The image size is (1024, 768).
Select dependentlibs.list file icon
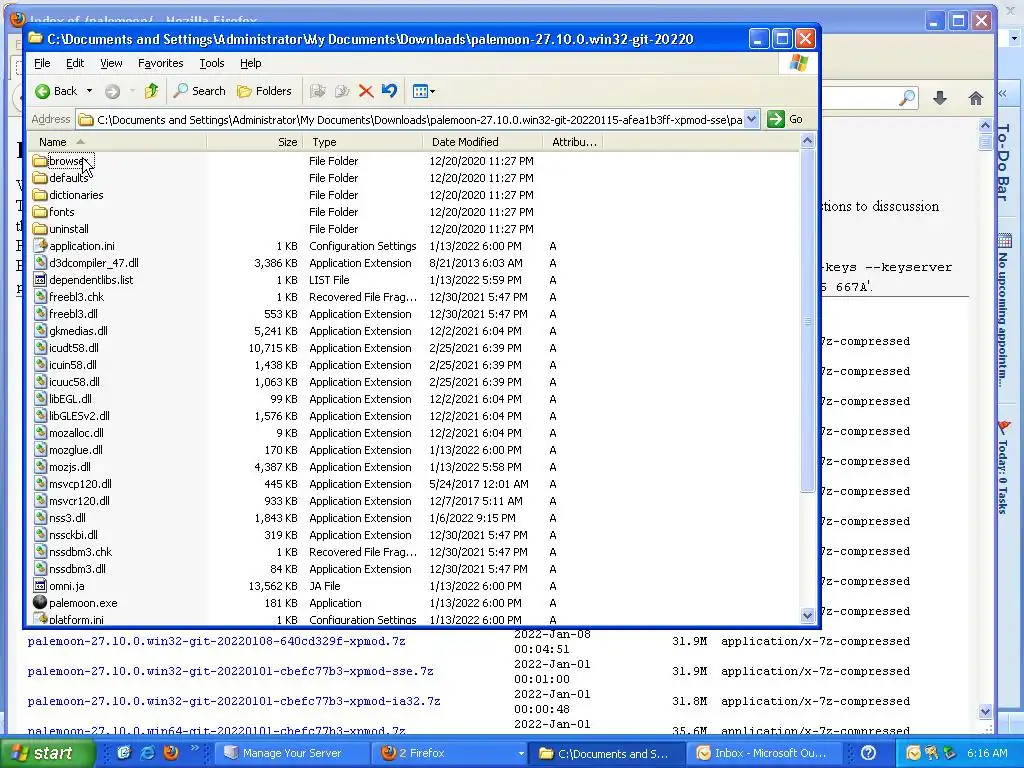[40, 280]
